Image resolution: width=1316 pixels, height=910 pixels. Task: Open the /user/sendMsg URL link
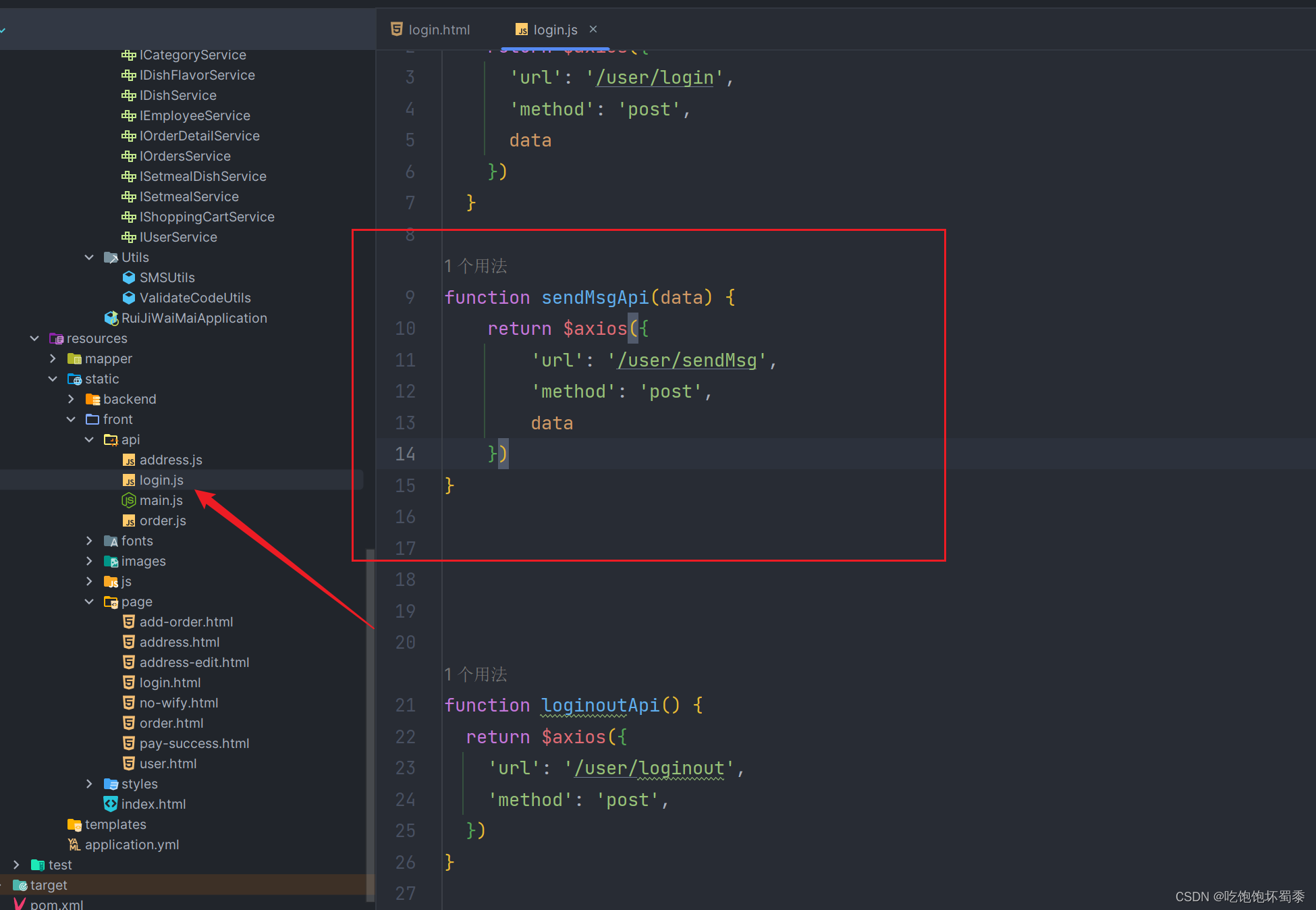click(687, 360)
